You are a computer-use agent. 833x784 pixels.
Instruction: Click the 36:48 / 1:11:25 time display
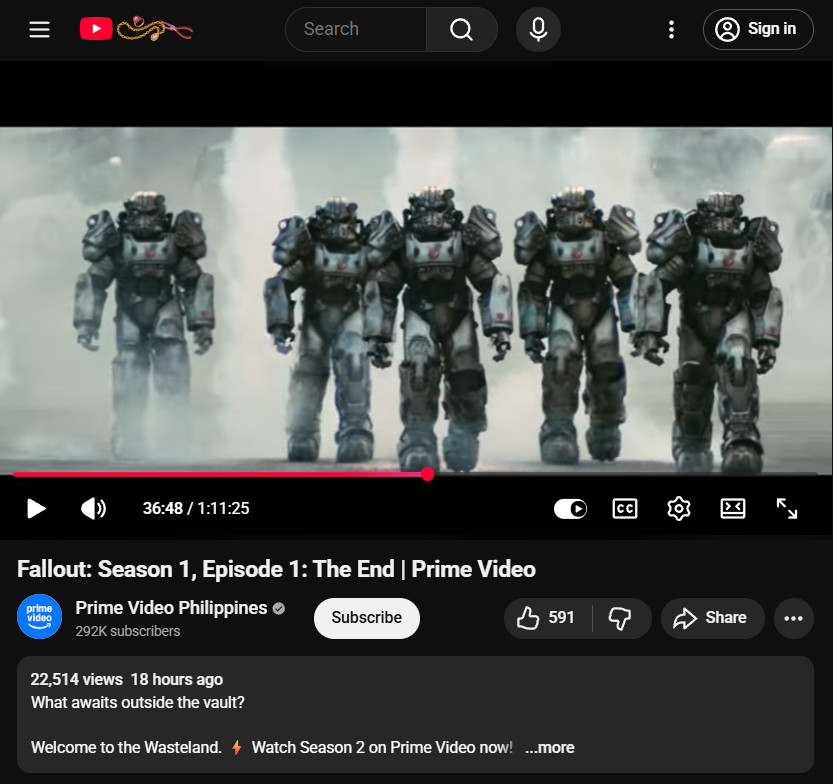[196, 508]
